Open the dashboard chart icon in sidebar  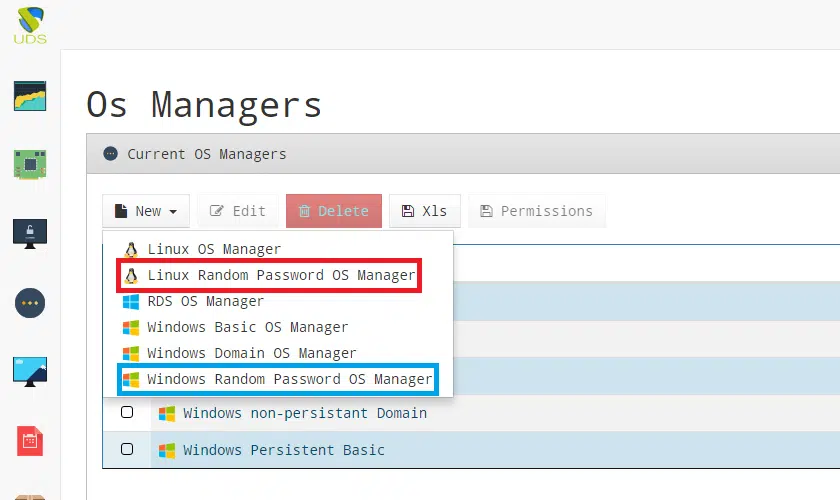[x=30, y=96]
